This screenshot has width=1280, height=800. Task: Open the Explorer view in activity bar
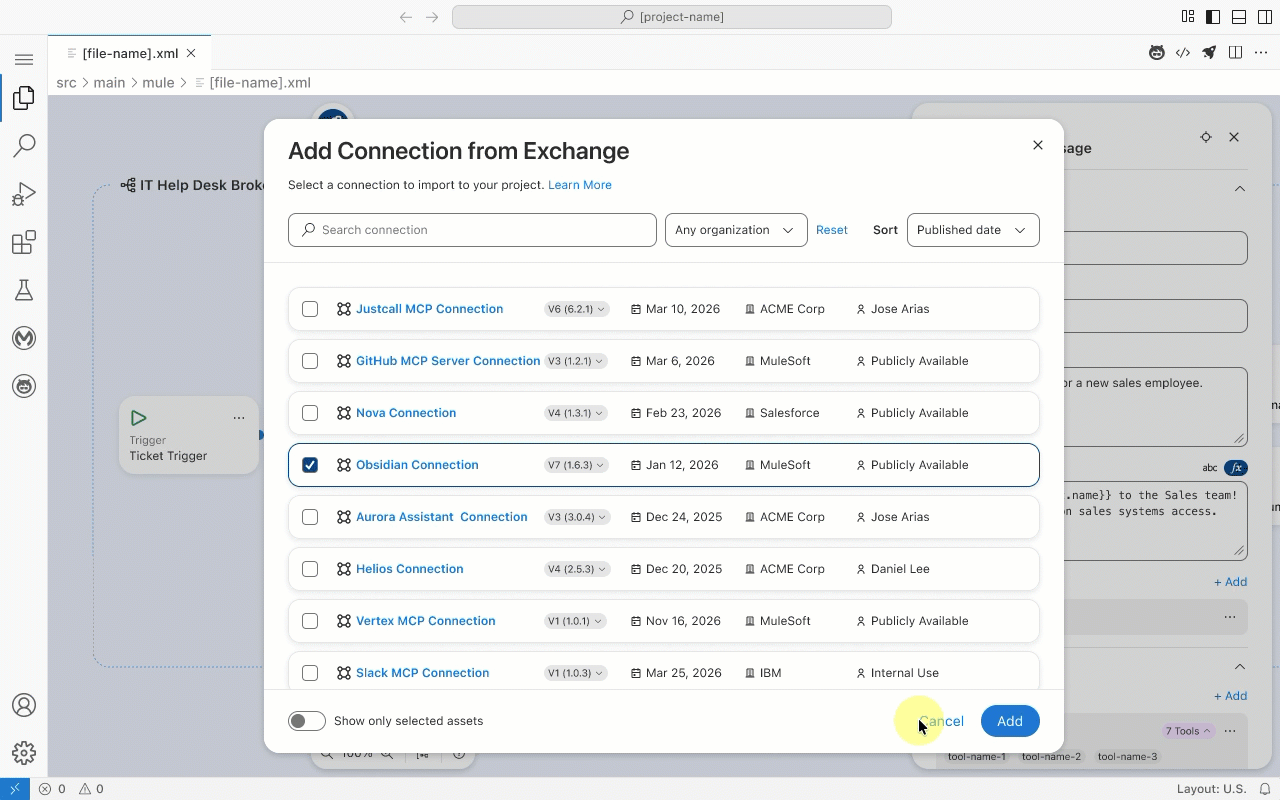tap(24, 98)
